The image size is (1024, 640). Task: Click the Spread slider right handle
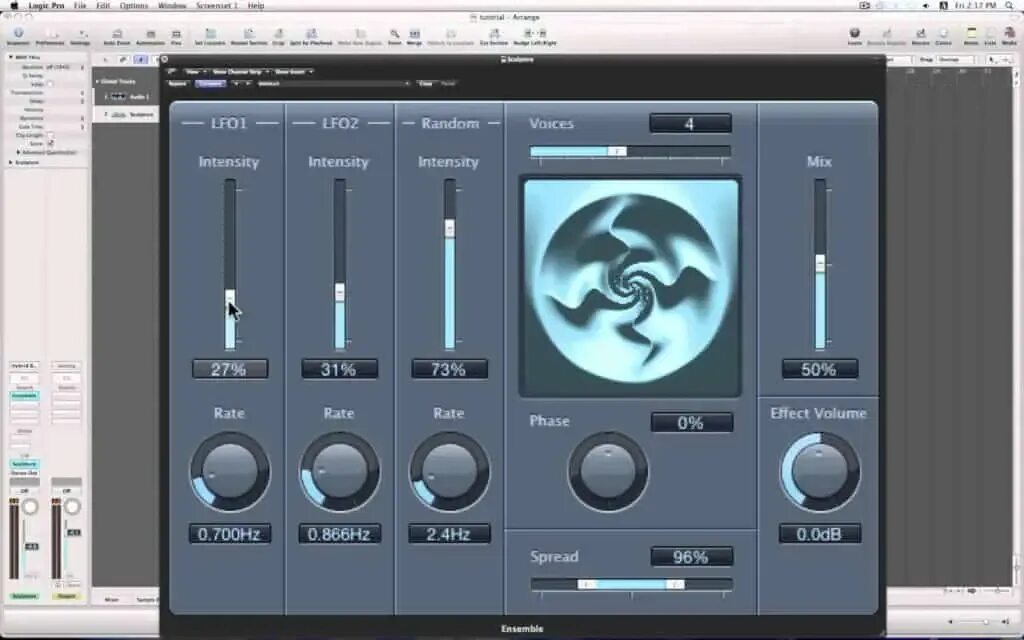pos(675,584)
